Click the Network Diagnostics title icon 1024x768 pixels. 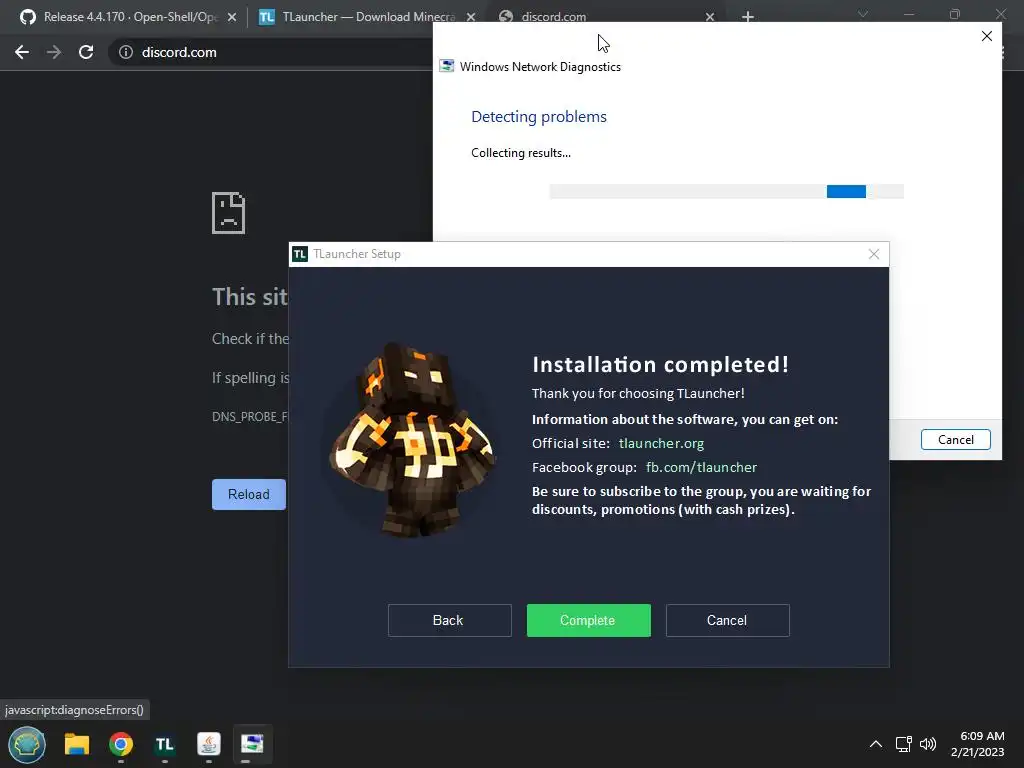(447, 66)
